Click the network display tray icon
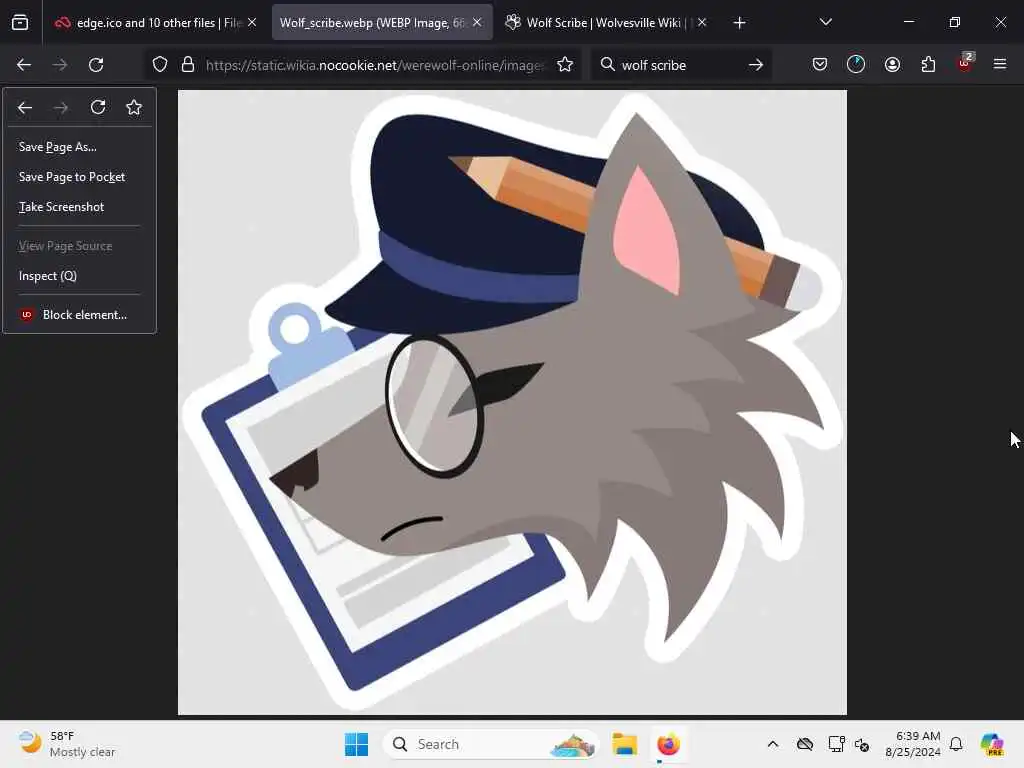The image size is (1024, 768). pyautogui.click(x=836, y=744)
